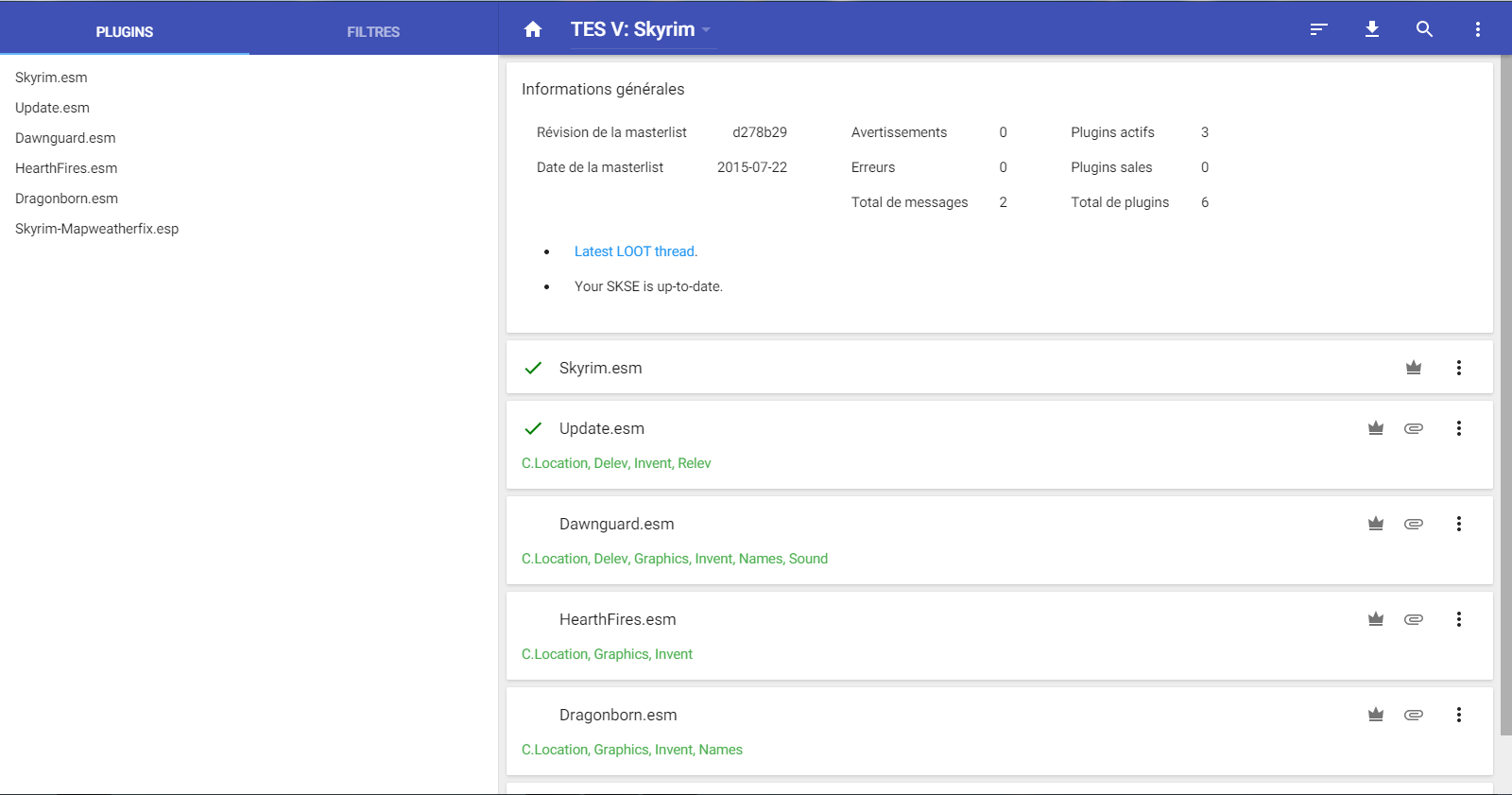
Task: Switch to the Filtres tab
Action: (x=373, y=31)
